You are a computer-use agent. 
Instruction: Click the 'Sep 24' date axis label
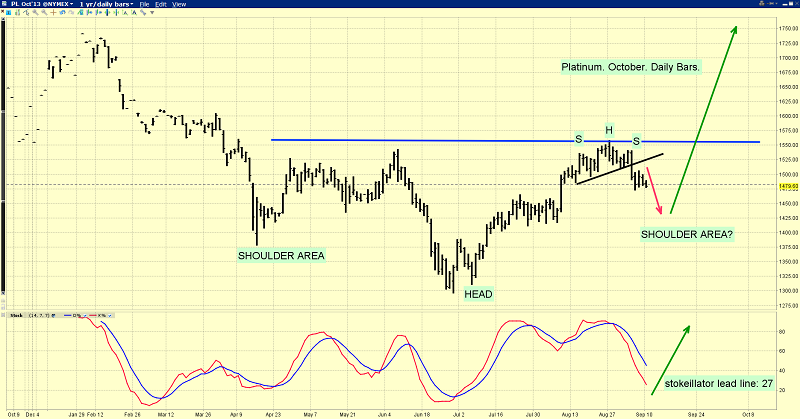pos(697,414)
